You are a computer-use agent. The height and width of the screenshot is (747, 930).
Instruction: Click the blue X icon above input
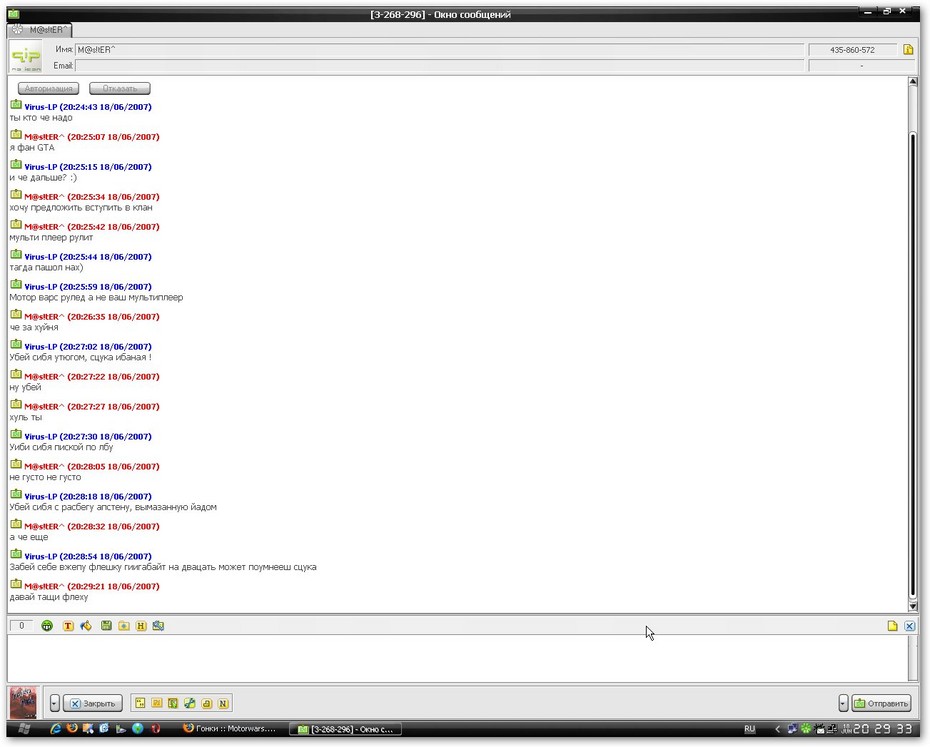909,626
